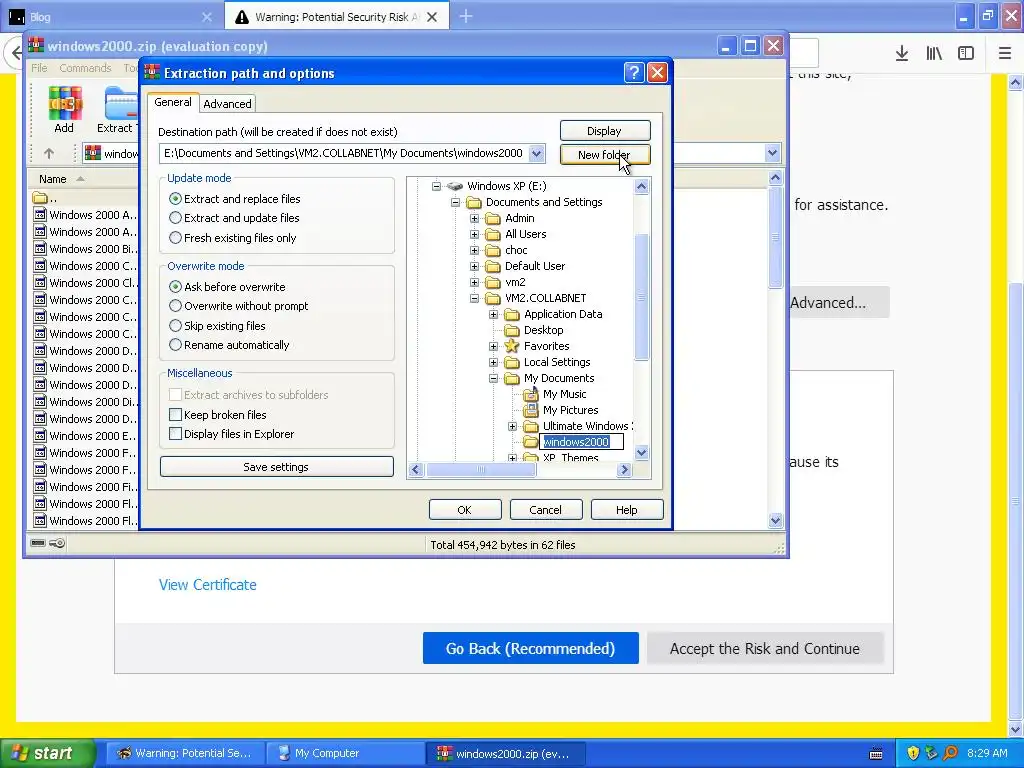This screenshot has width=1024, height=768.
Task: Close the Warning Potential Security Risk tab
Action: (432, 17)
